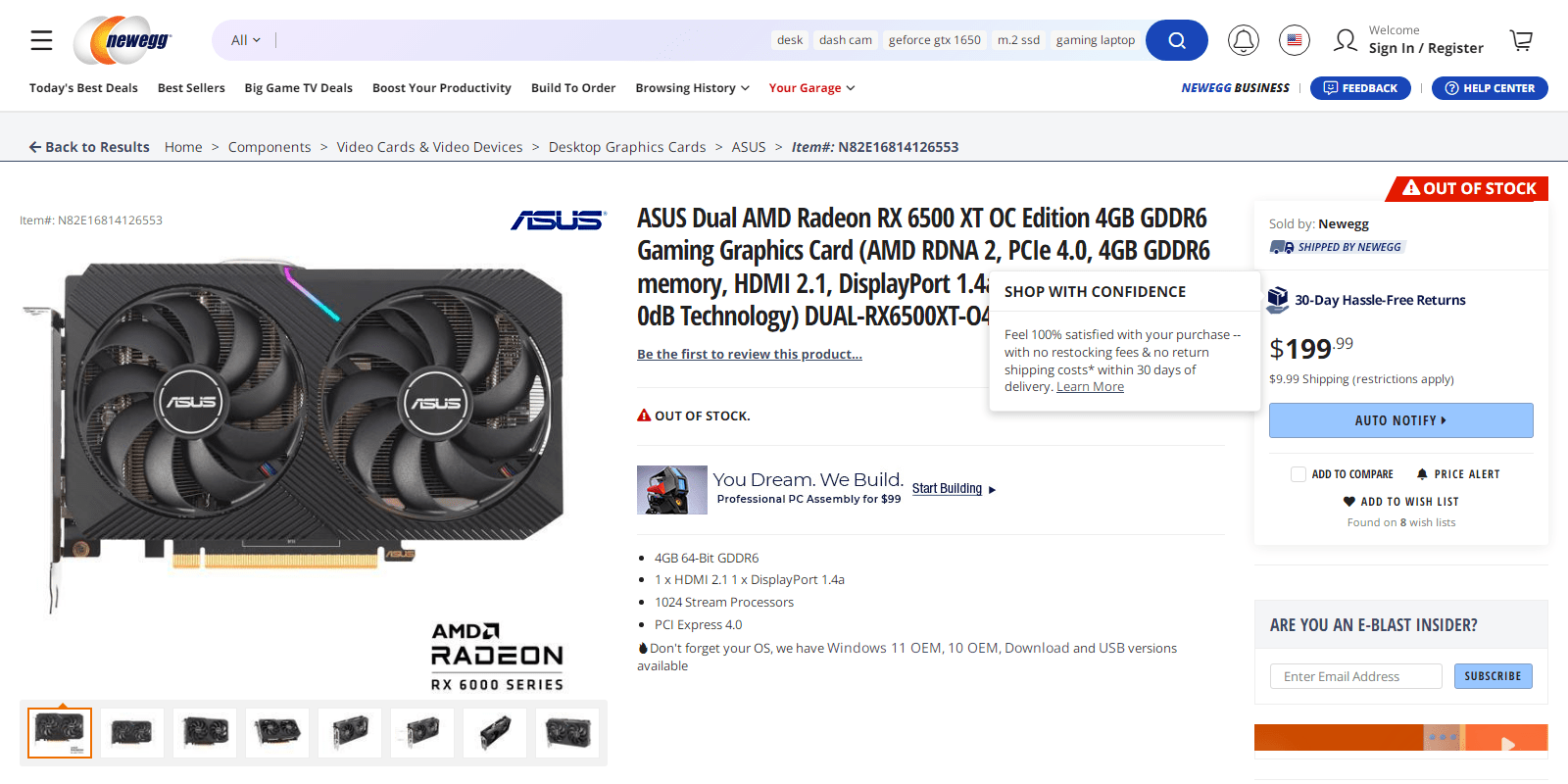Open the Build To Order menu item
This screenshot has height=784, width=1568.
click(573, 88)
